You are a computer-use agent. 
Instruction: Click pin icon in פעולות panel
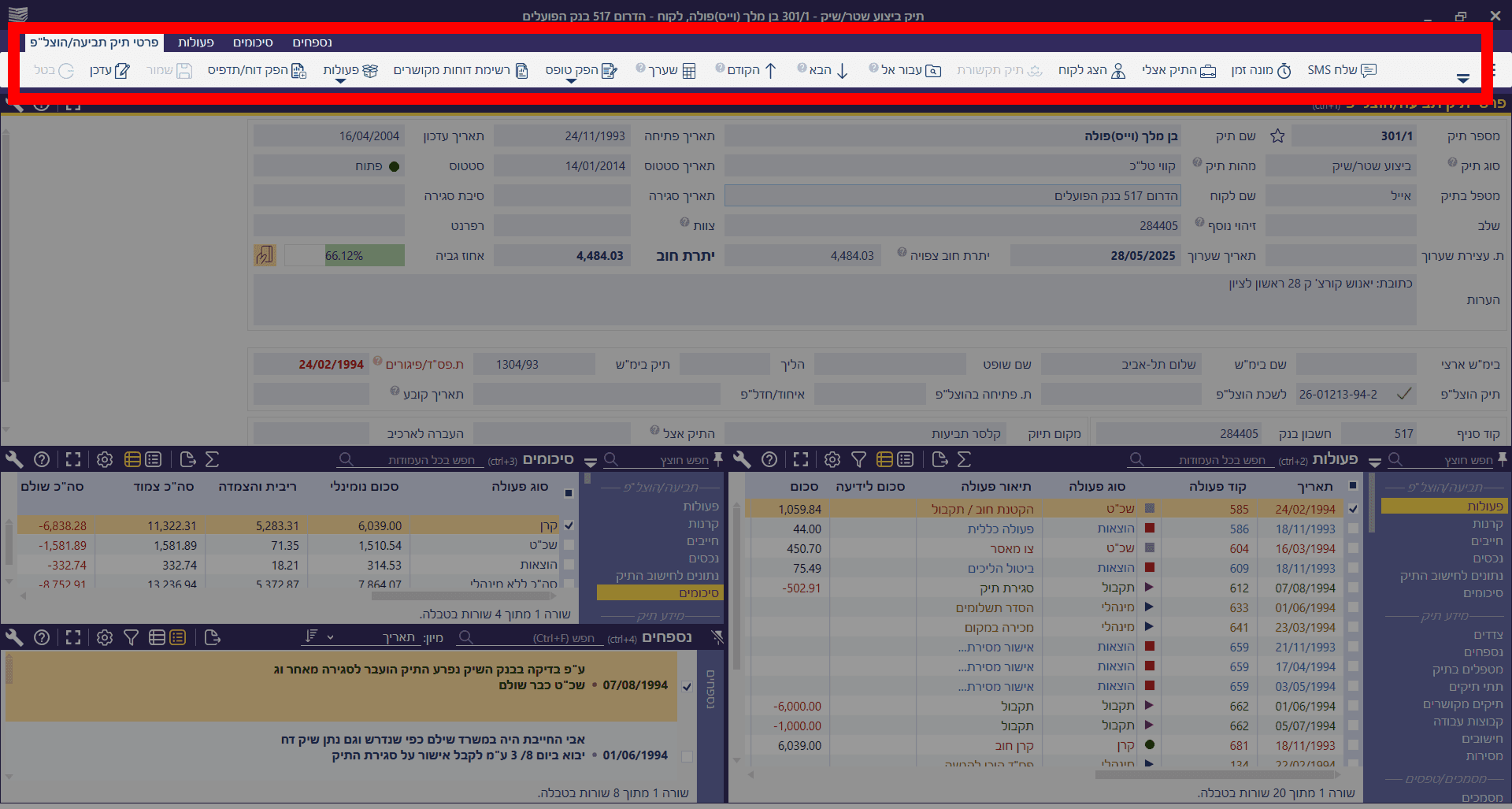click(1503, 458)
